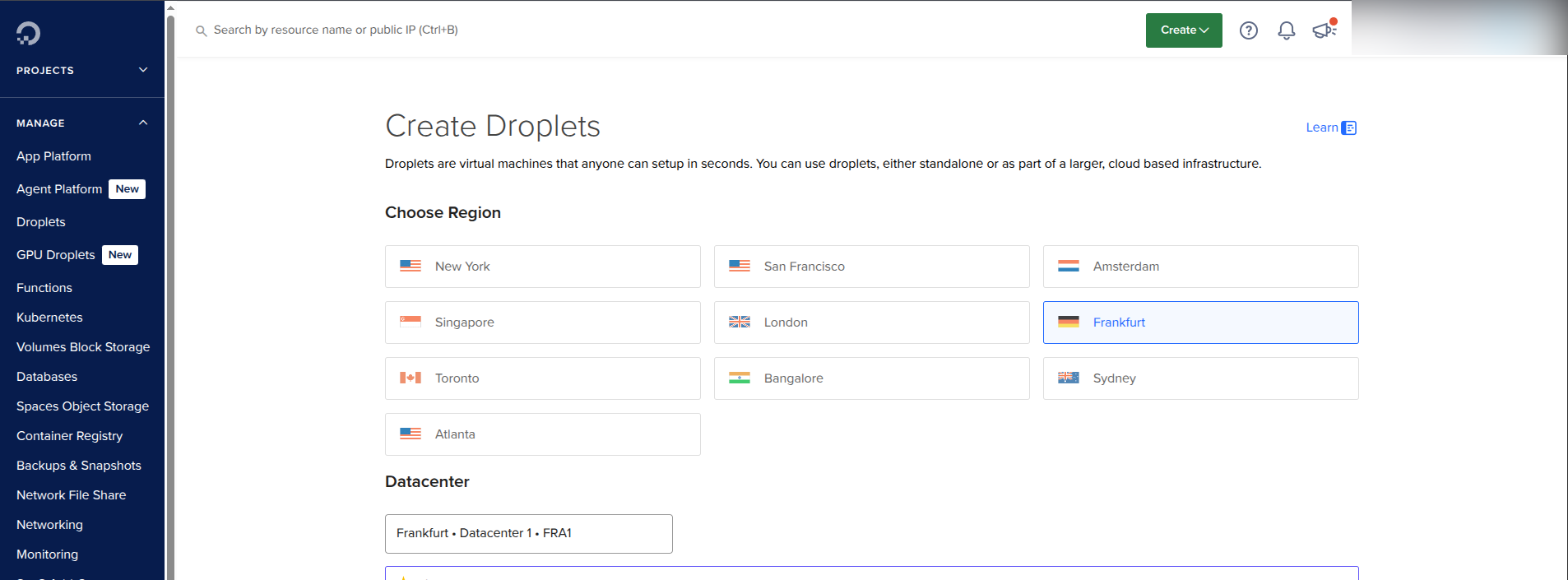Click the DigitalOcean logo icon

coord(28,33)
